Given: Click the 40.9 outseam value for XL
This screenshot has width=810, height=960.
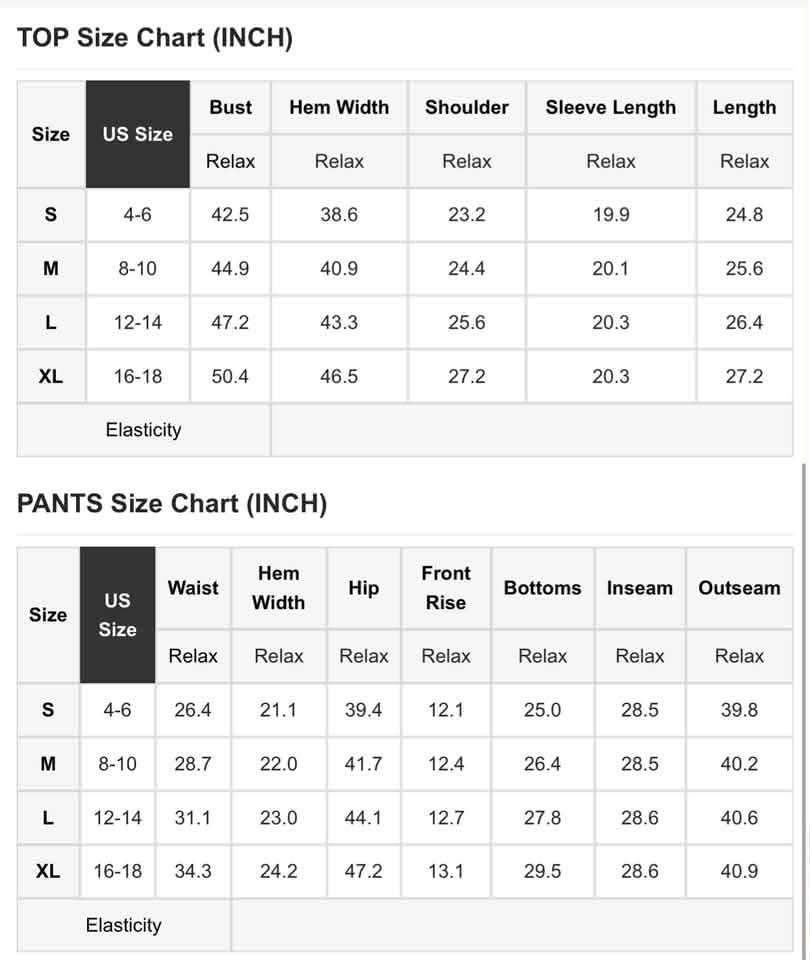Looking at the screenshot, I should (739, 871).
